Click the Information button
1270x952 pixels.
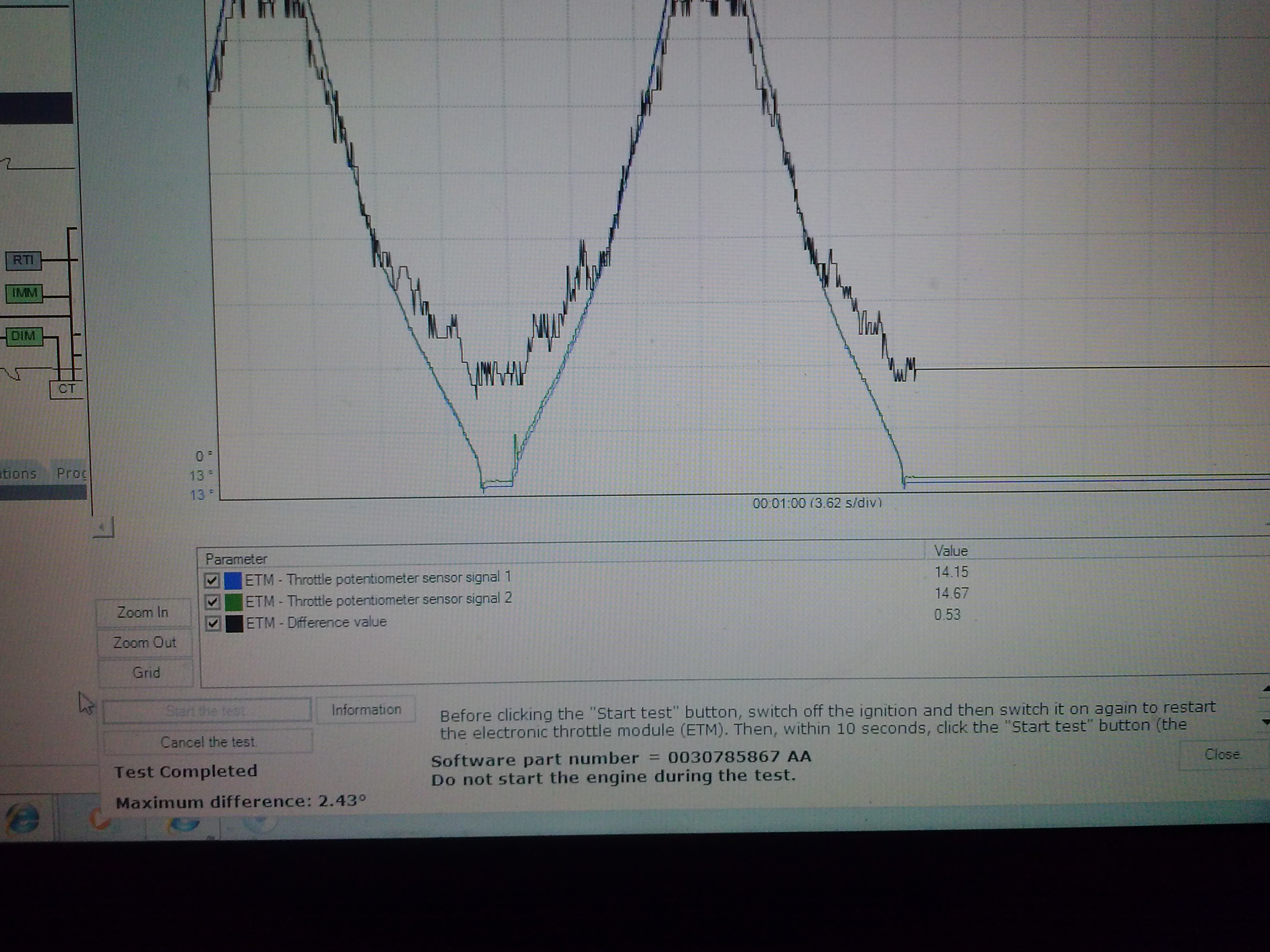coord(366,711)
